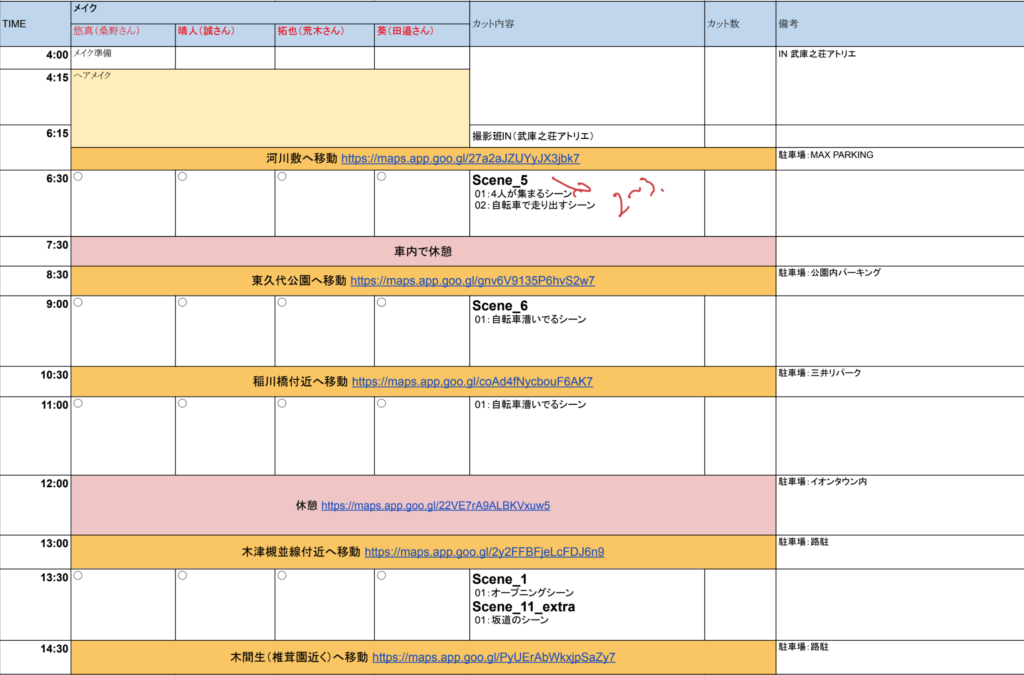Open the 東久代公園へ移動 maps link
This screenshot has height=675, width=1024.
pyautogui.click(x=472, y=281)
